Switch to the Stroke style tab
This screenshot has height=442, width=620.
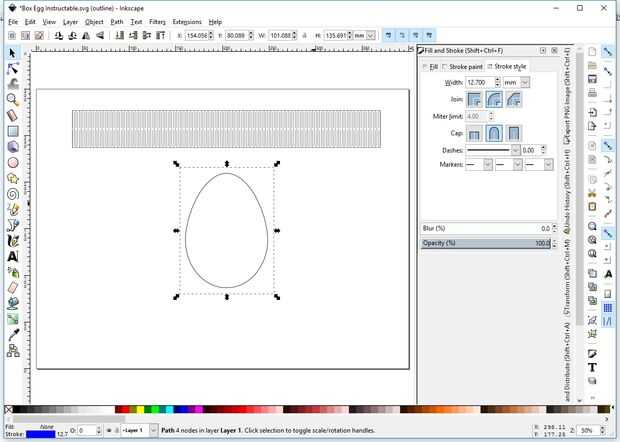(x=507, y=66)
